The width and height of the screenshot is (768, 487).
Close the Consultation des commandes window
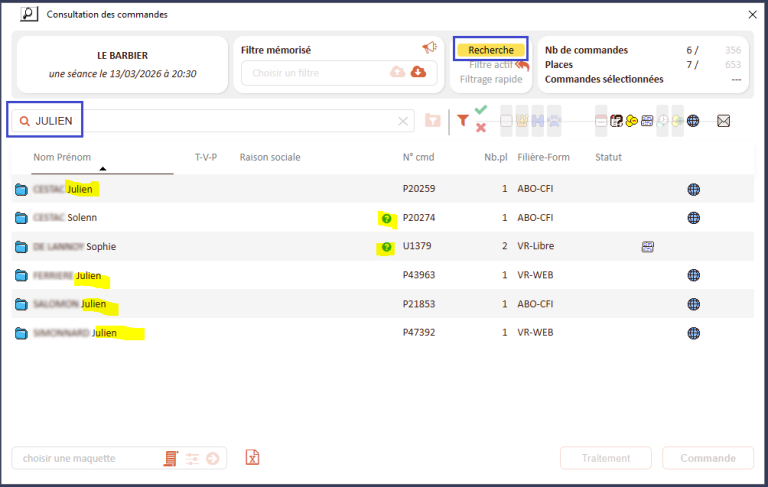[752, 15]
